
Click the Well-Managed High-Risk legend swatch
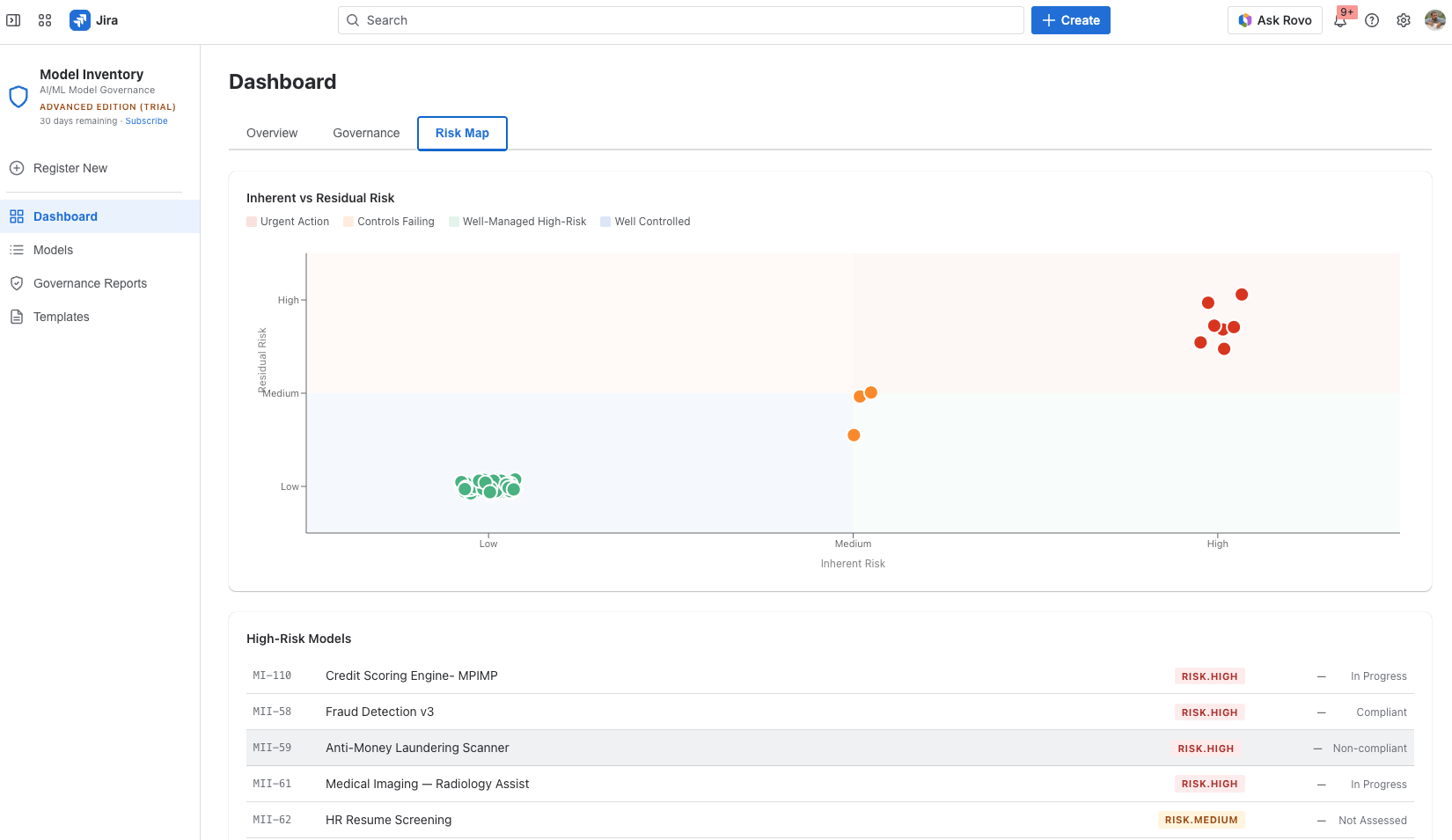point(454,222)
